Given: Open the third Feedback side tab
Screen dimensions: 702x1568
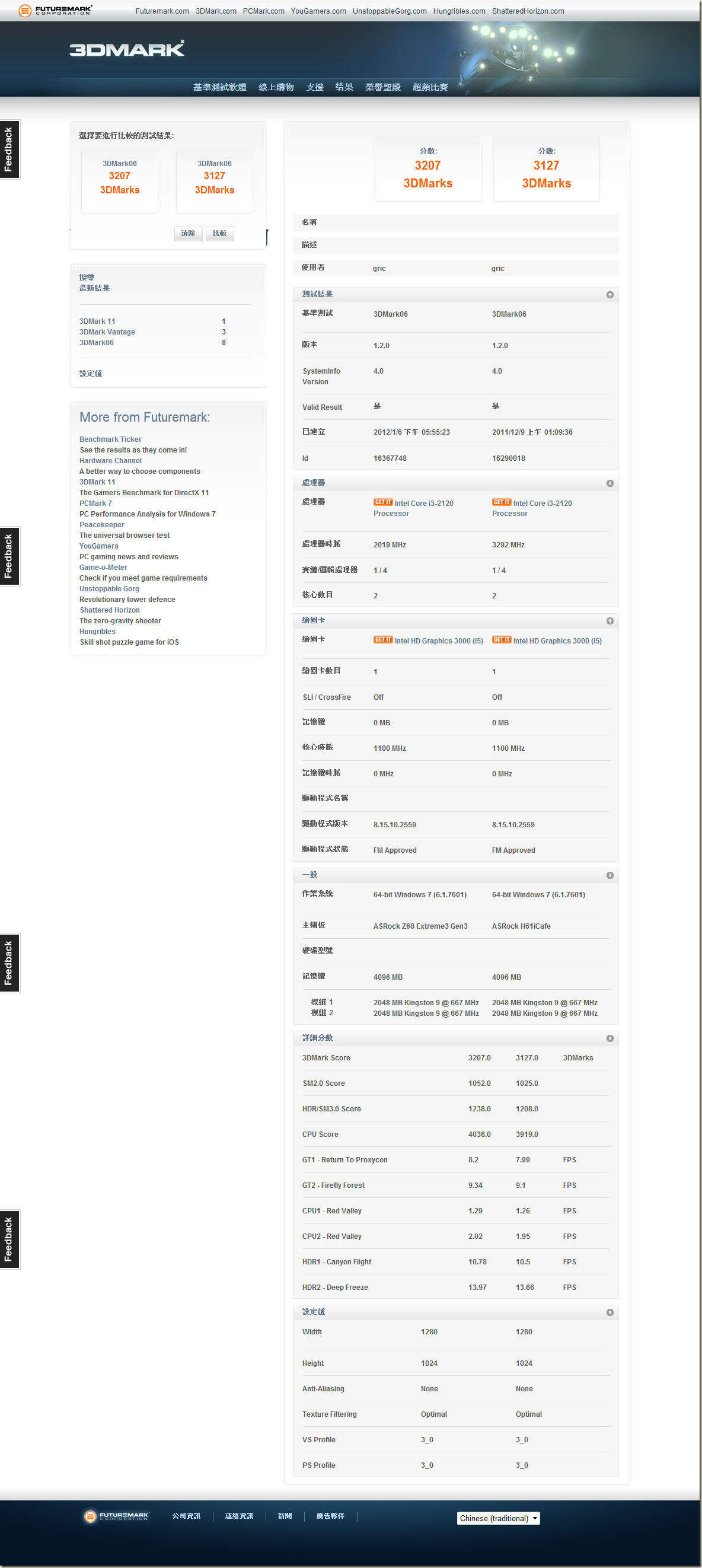Looking at the screenshot, I should tap(9, 963).
